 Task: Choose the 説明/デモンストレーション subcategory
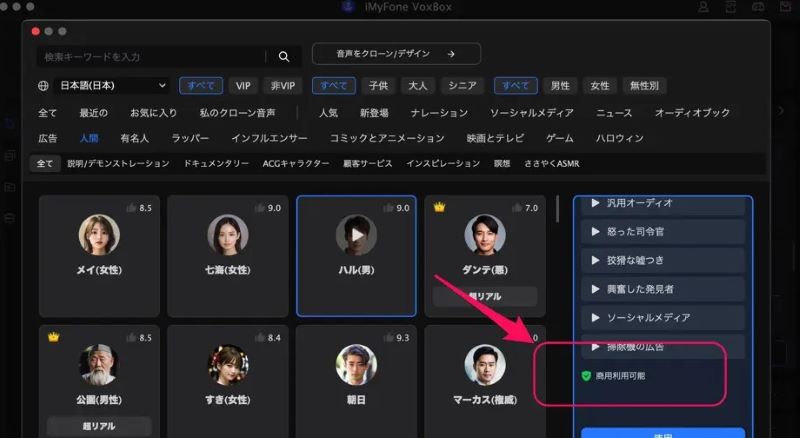pyautogui.click(x=118, y=164)
